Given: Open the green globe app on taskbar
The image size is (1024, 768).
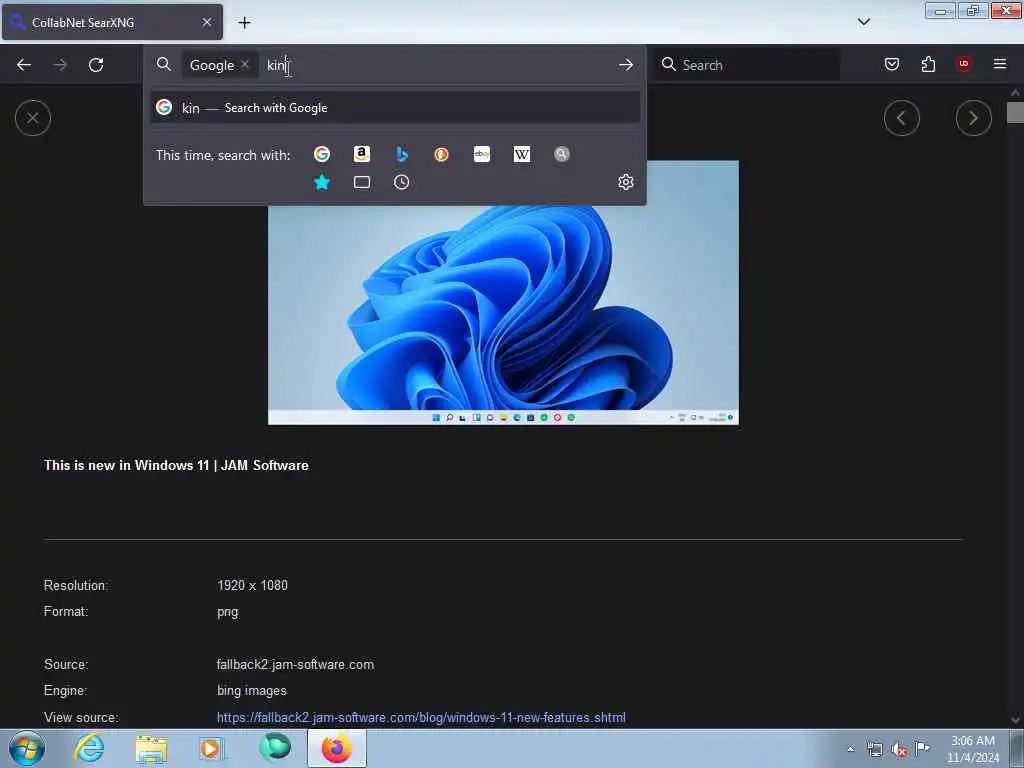Looking at the screenshot, I should (x=274, y=748).
